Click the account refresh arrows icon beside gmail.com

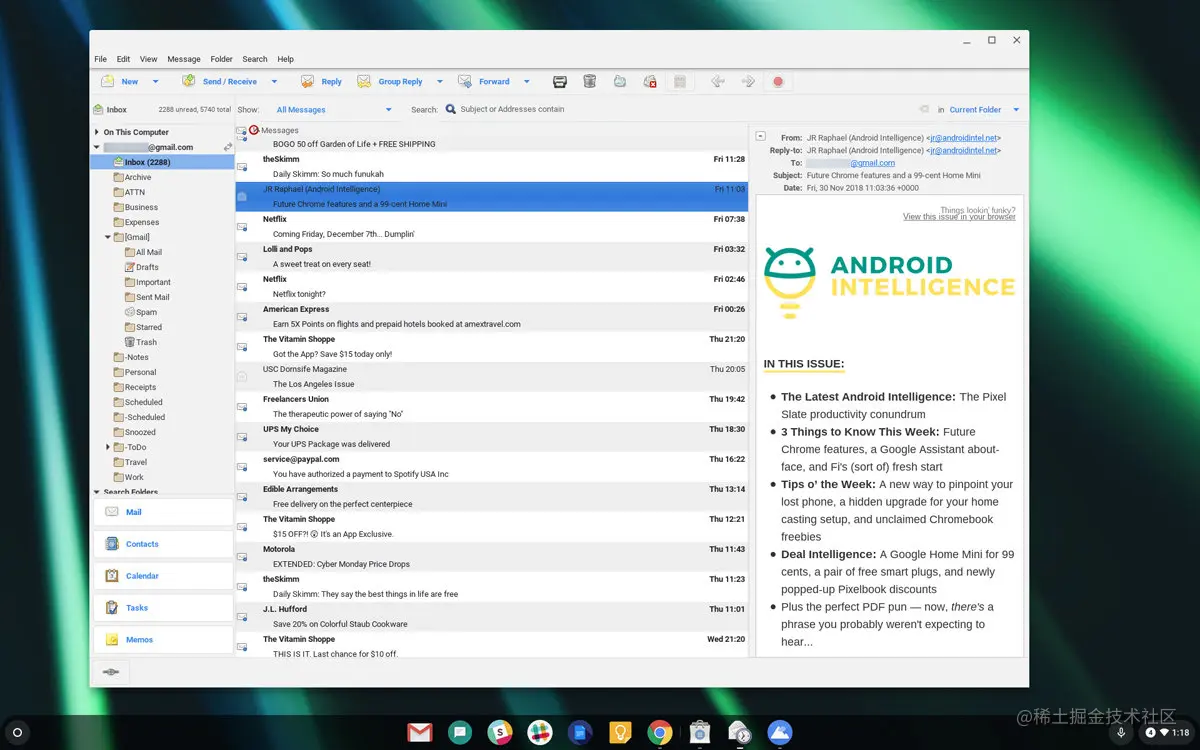[228, 147]
